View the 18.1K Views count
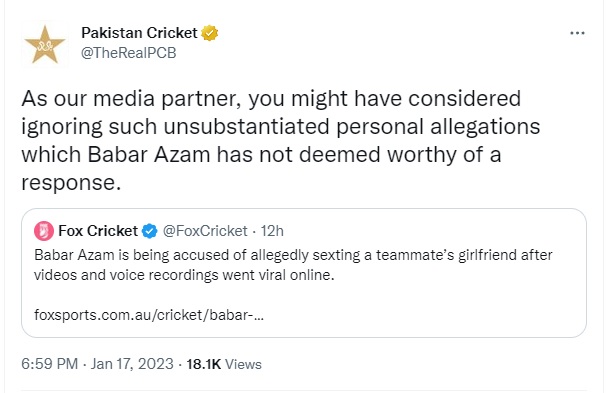609x393 pixels. click(224, 364)
